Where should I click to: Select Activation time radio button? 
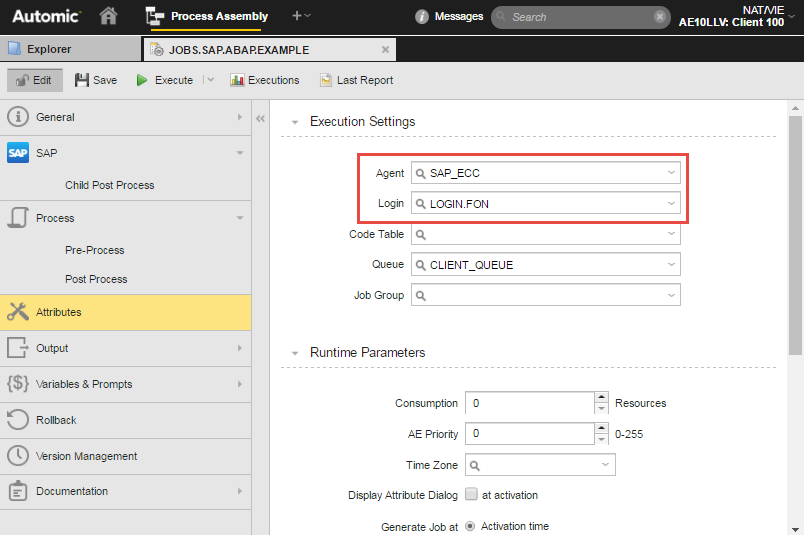470,526
